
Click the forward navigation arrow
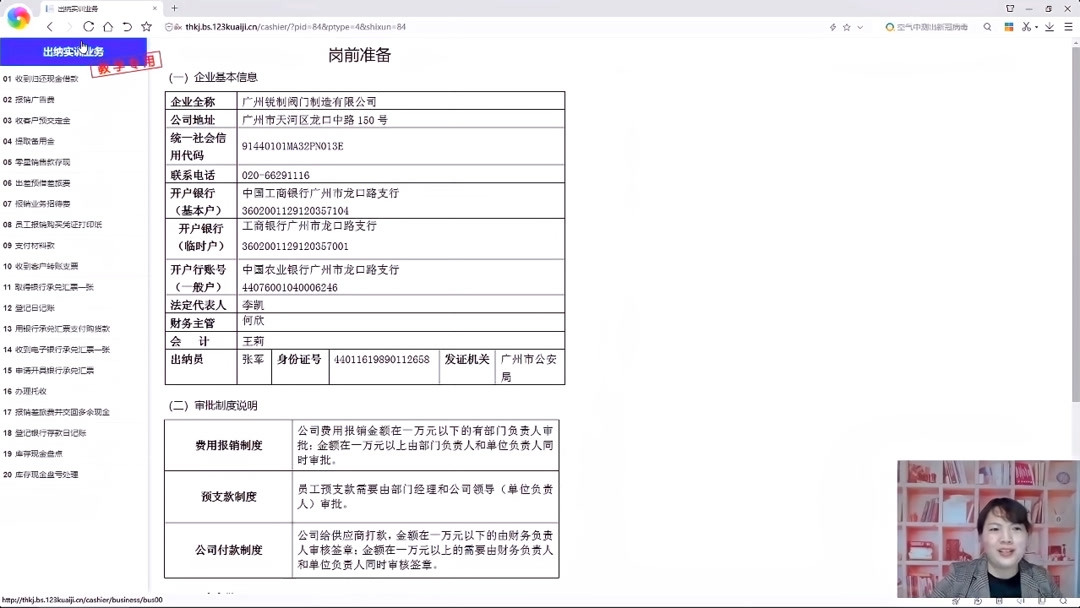[x=69, y=27]
